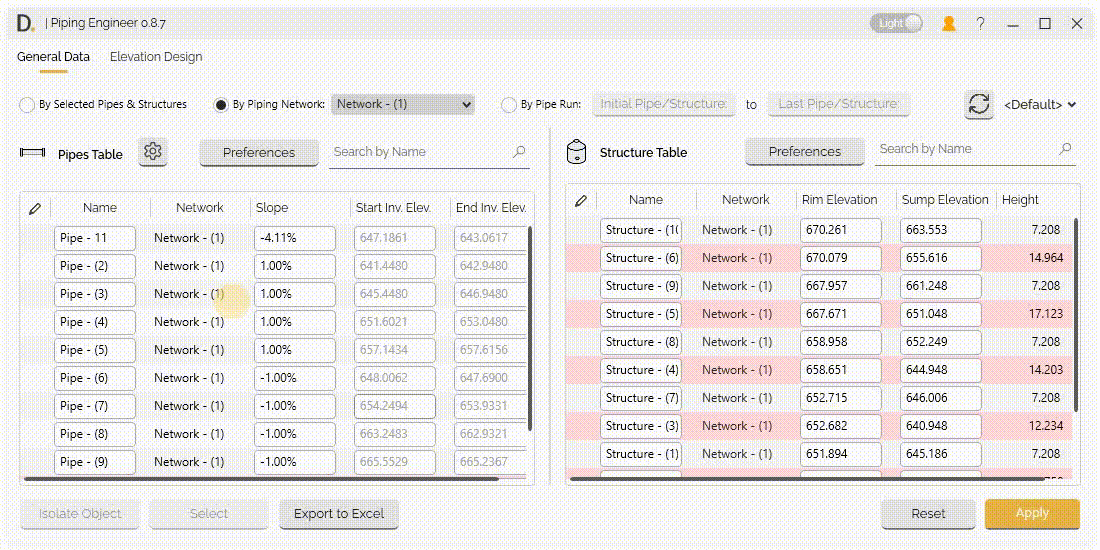Click the refresh/sync arrows icon
Screen dimensions: 1100x550
[978, 104]
